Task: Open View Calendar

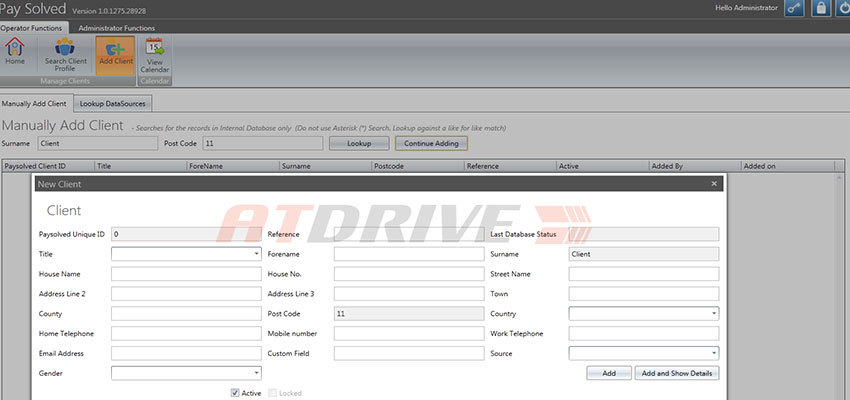Action: point(155,55)
